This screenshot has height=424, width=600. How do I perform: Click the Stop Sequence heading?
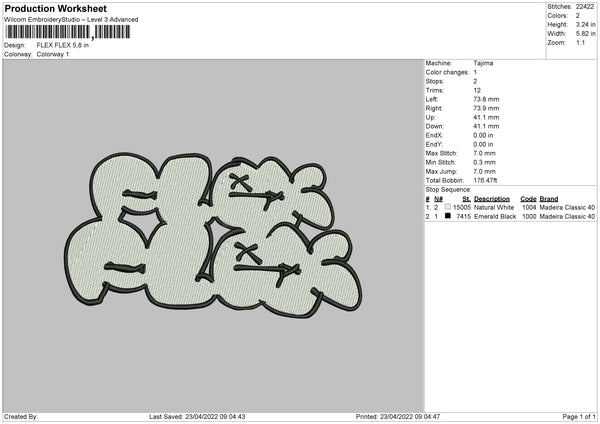coord(448,190)
